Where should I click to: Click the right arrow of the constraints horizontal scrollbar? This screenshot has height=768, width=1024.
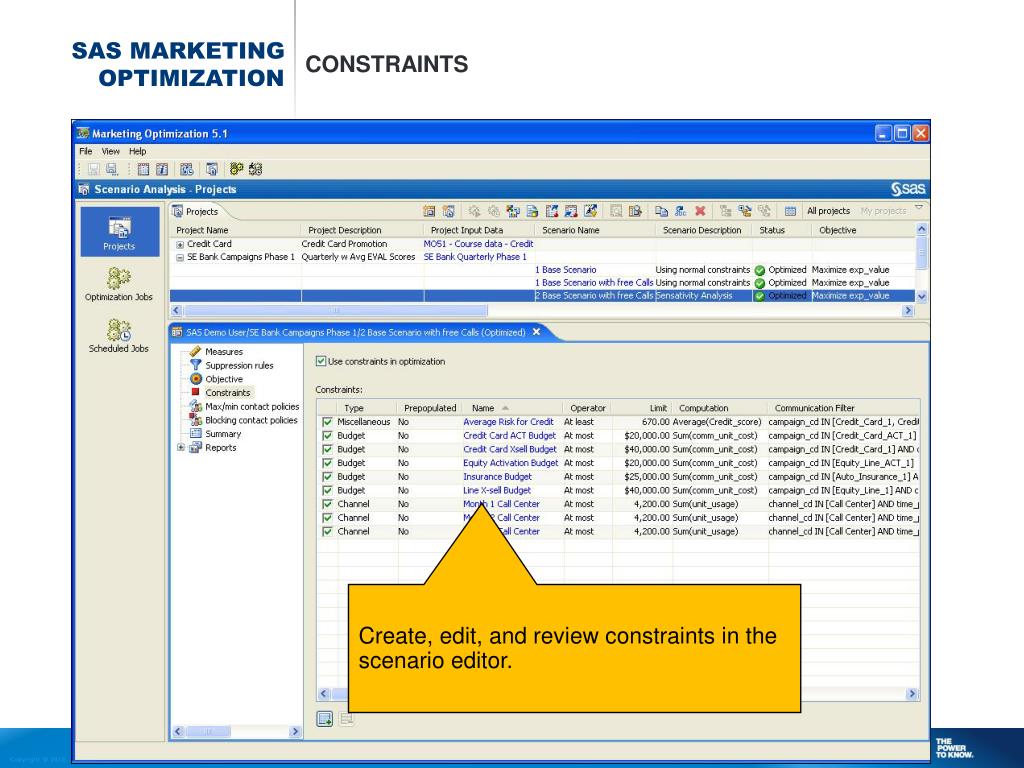[912, 694]
